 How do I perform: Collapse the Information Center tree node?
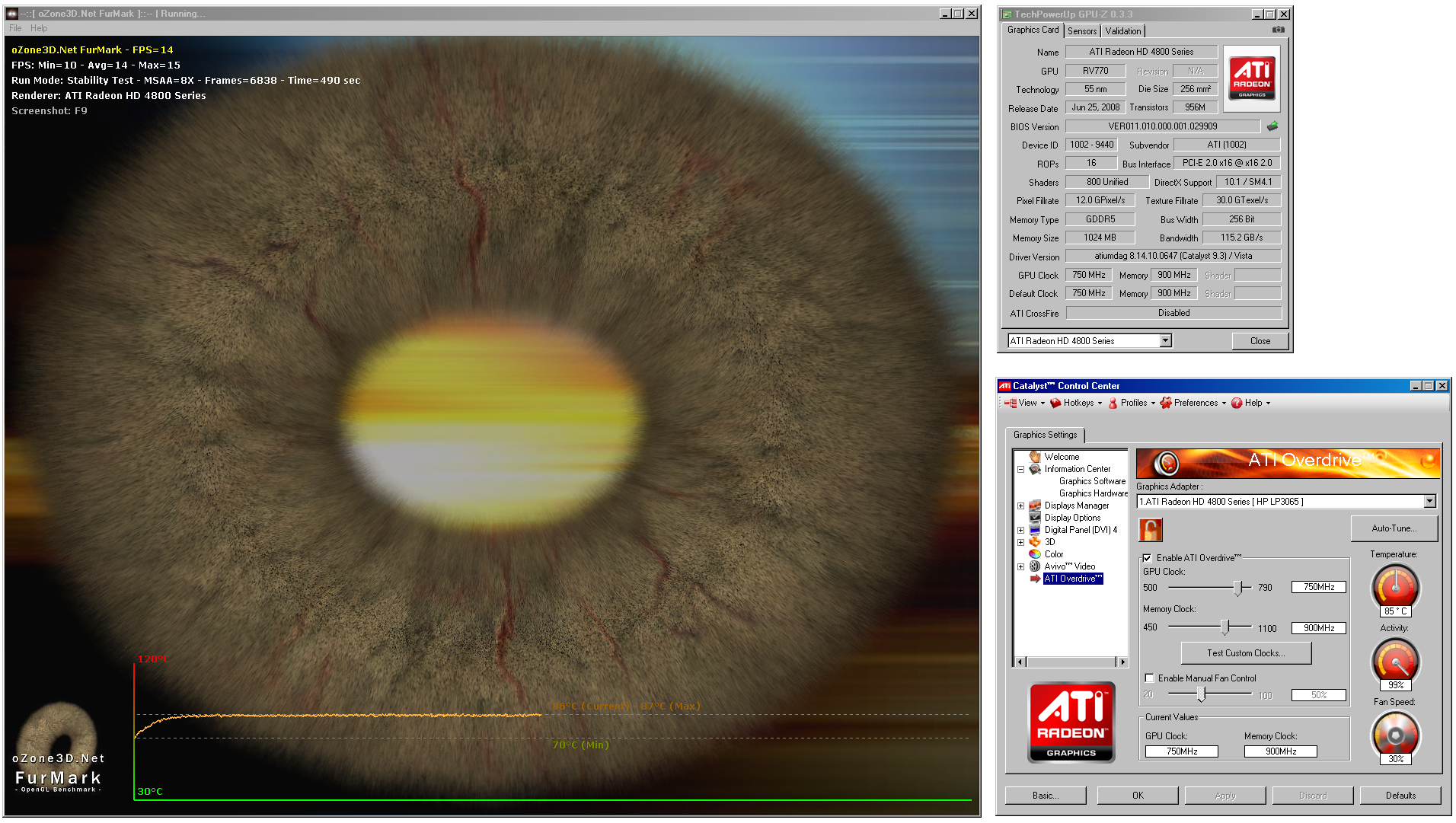1020,469
